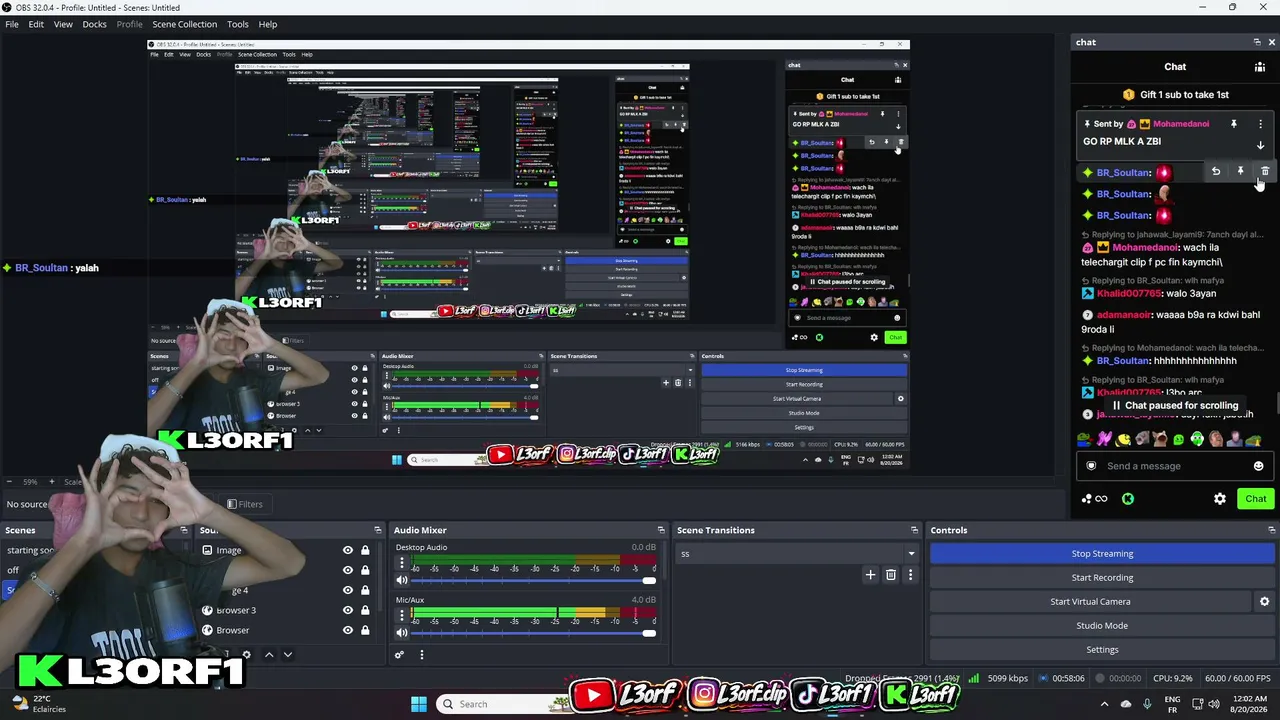Open advanced audio properties gears
The height and width of the screenshot is (720, 1280).
399,655
